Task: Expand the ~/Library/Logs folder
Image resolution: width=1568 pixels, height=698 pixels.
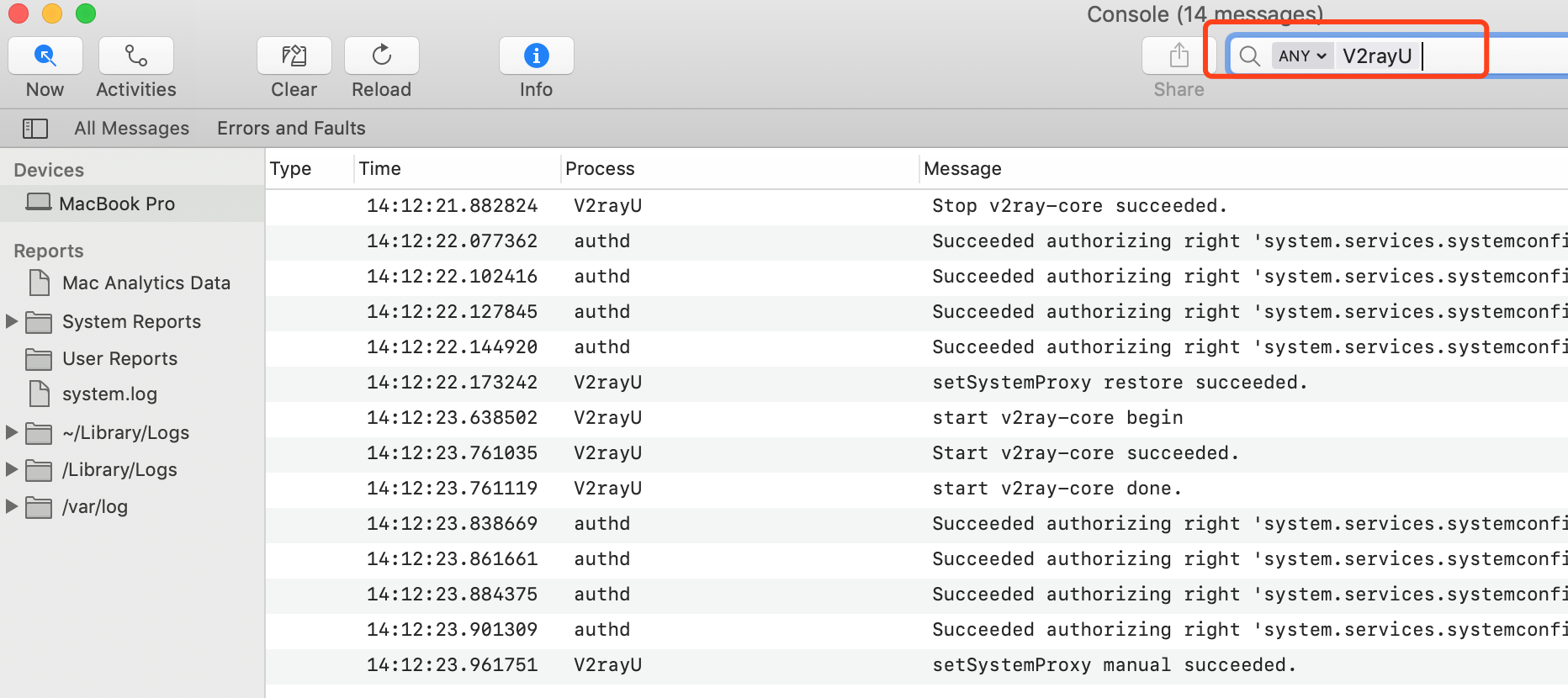Action: click(x=12, y=432)
